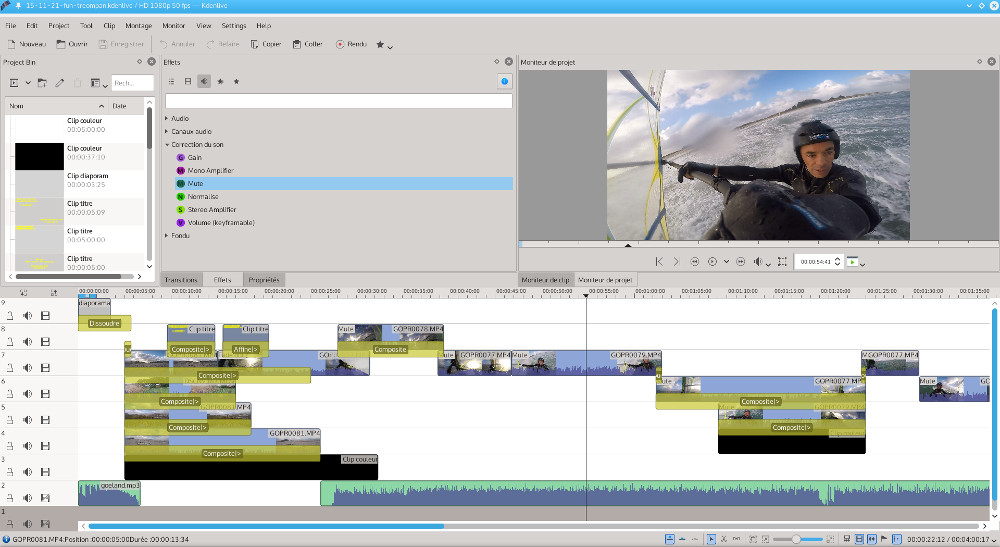Click the Coller (paste) toolbar button
The image size is (1000, 547).
pyautogui.click(x=307, y=44)
